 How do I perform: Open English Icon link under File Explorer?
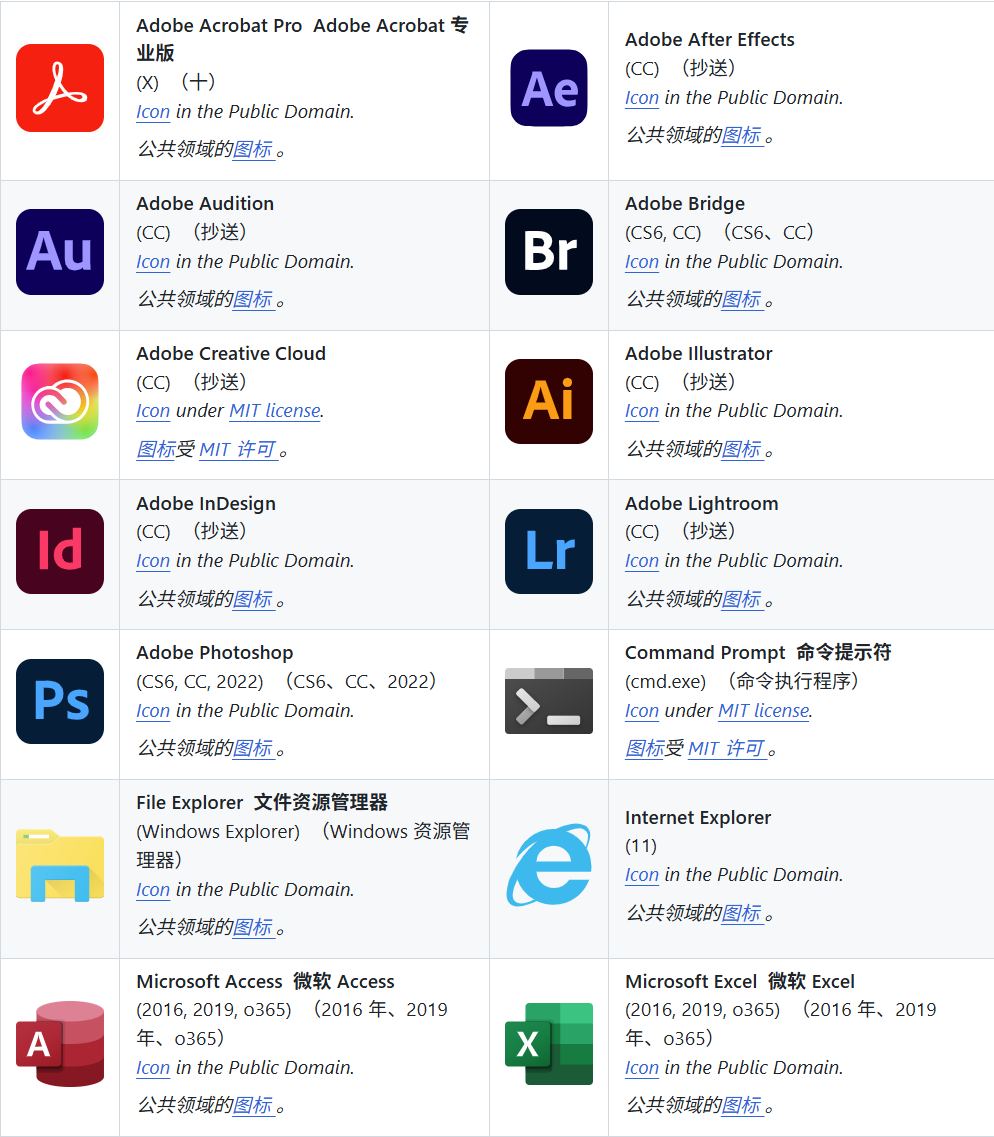point(153,890)
